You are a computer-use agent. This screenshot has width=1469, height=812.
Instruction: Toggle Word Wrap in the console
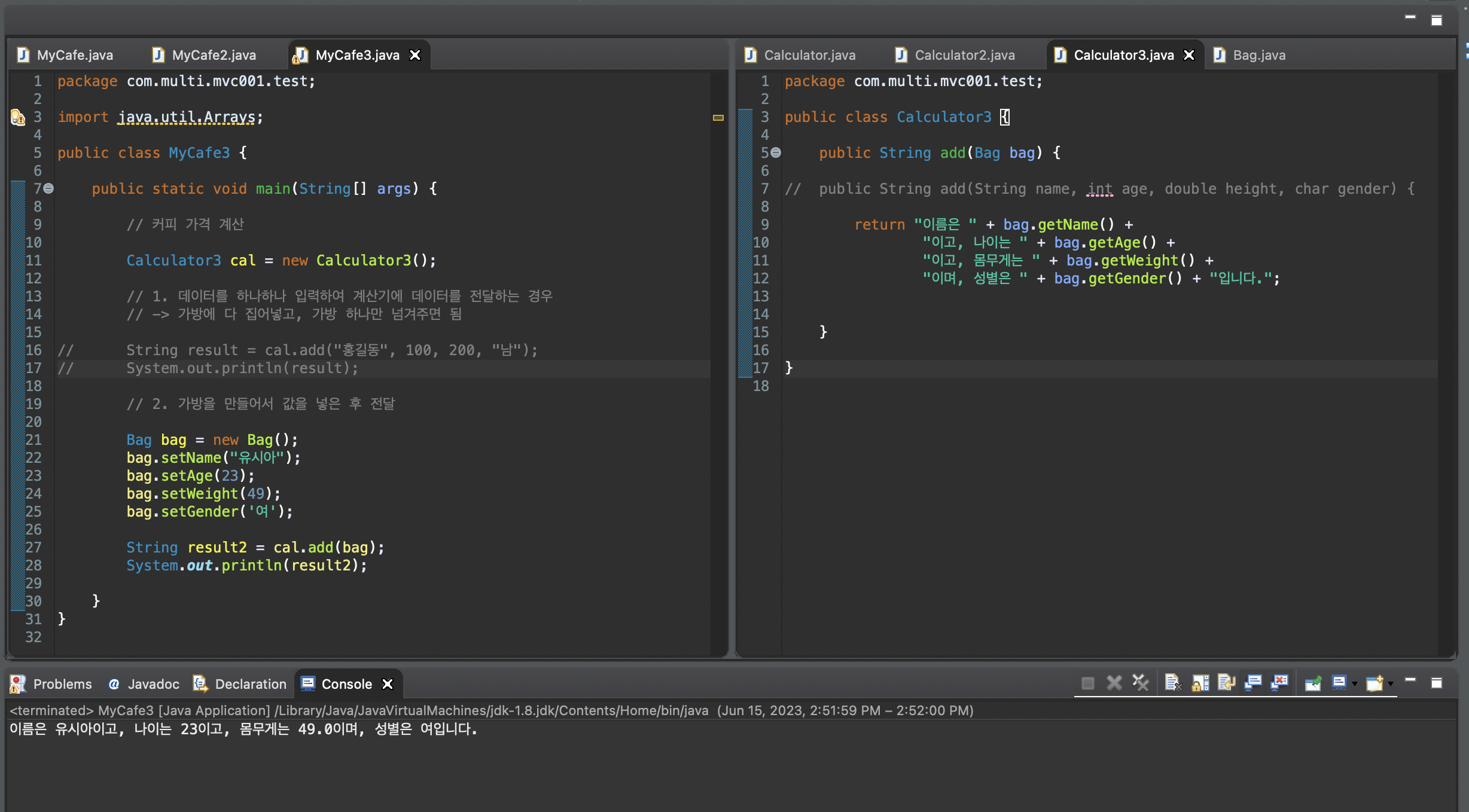(x=1226, y=683)
